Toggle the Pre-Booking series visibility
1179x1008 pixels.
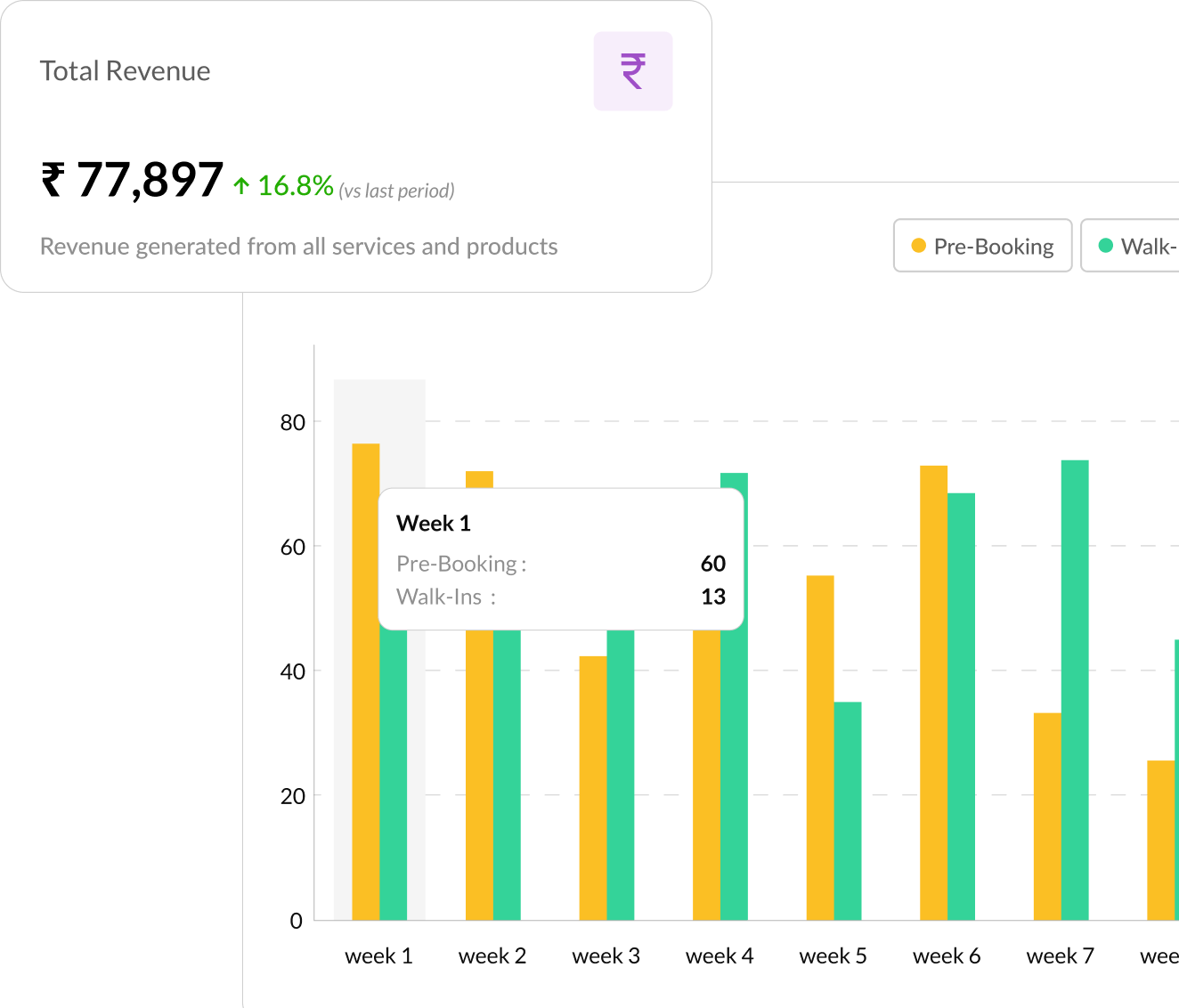click(x=982, y=246)
